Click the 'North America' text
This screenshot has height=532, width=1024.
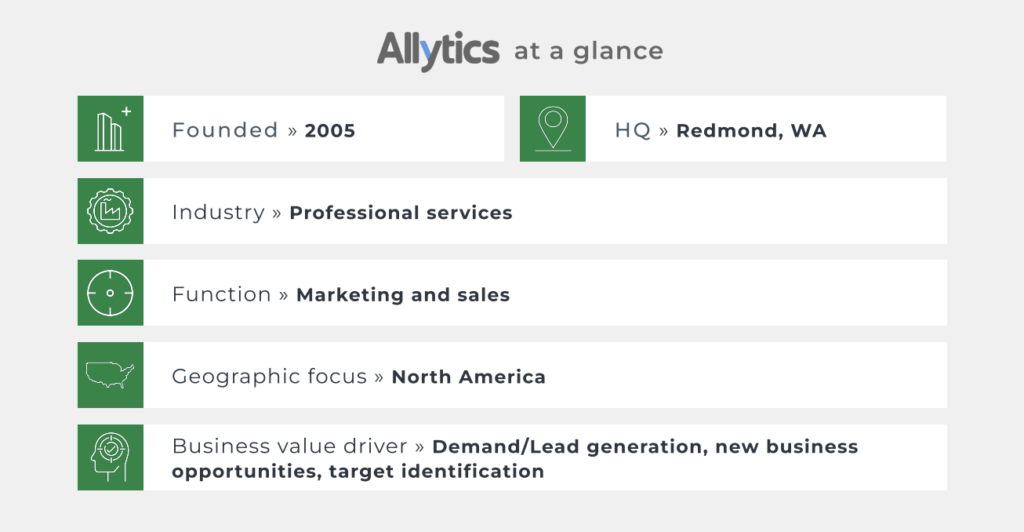468,377
